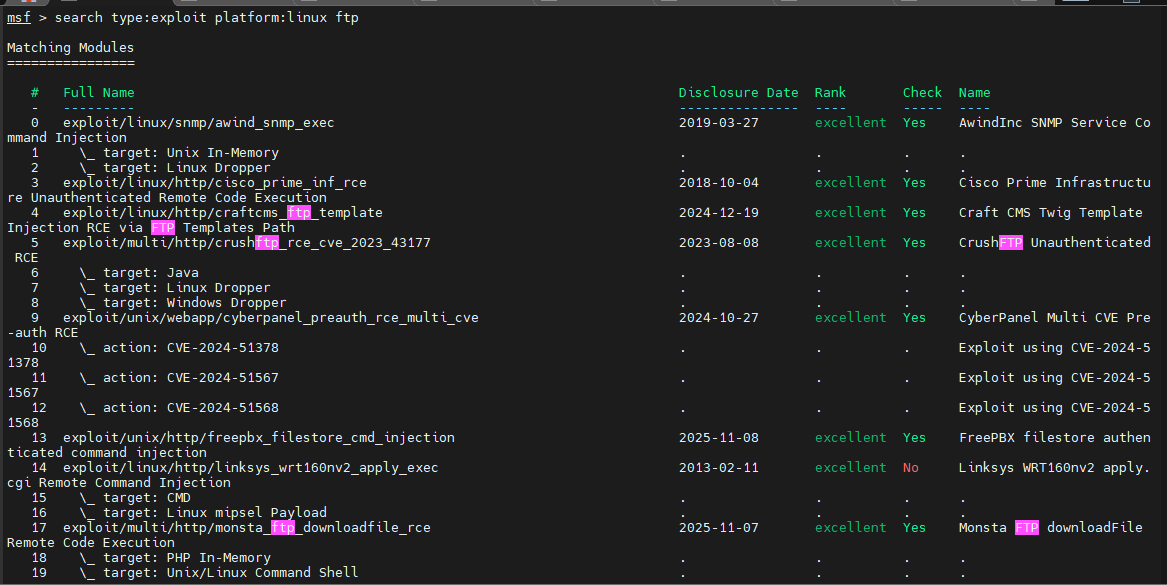Select the "Full Name" column header

tap(99, 93)
